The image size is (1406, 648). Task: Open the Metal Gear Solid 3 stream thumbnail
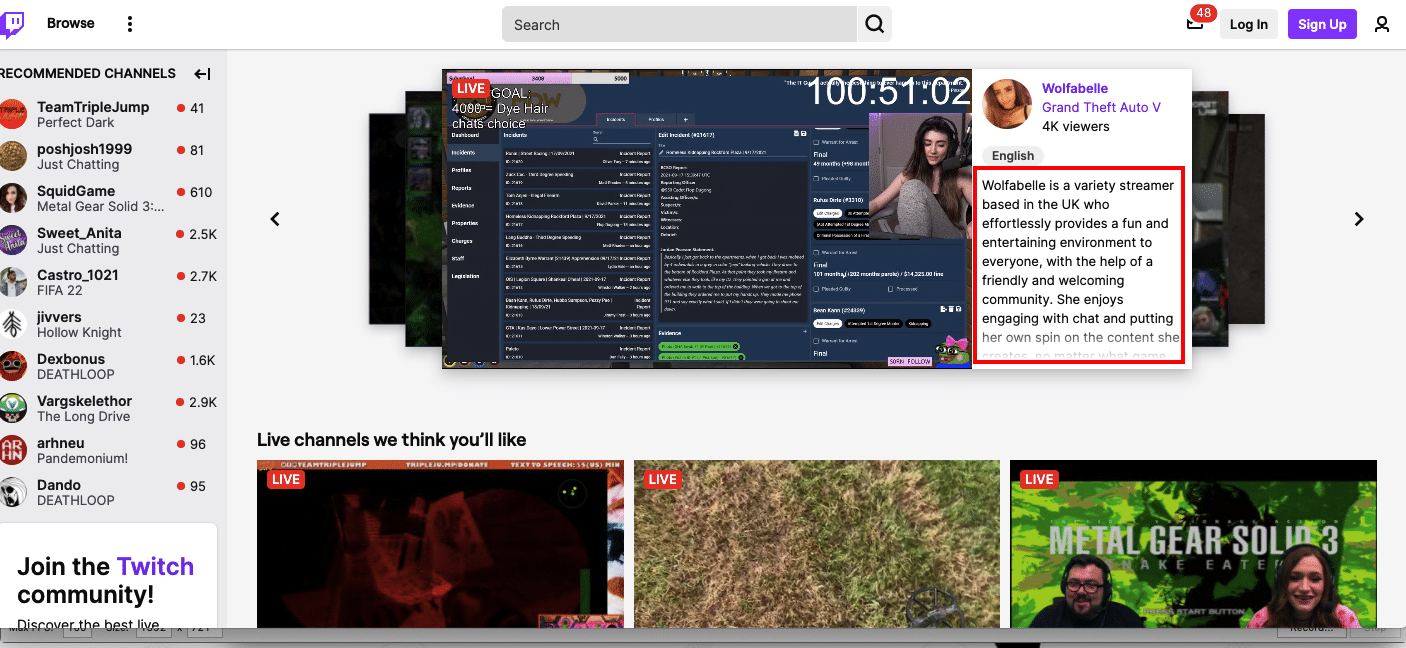(x=1193, y=544)
